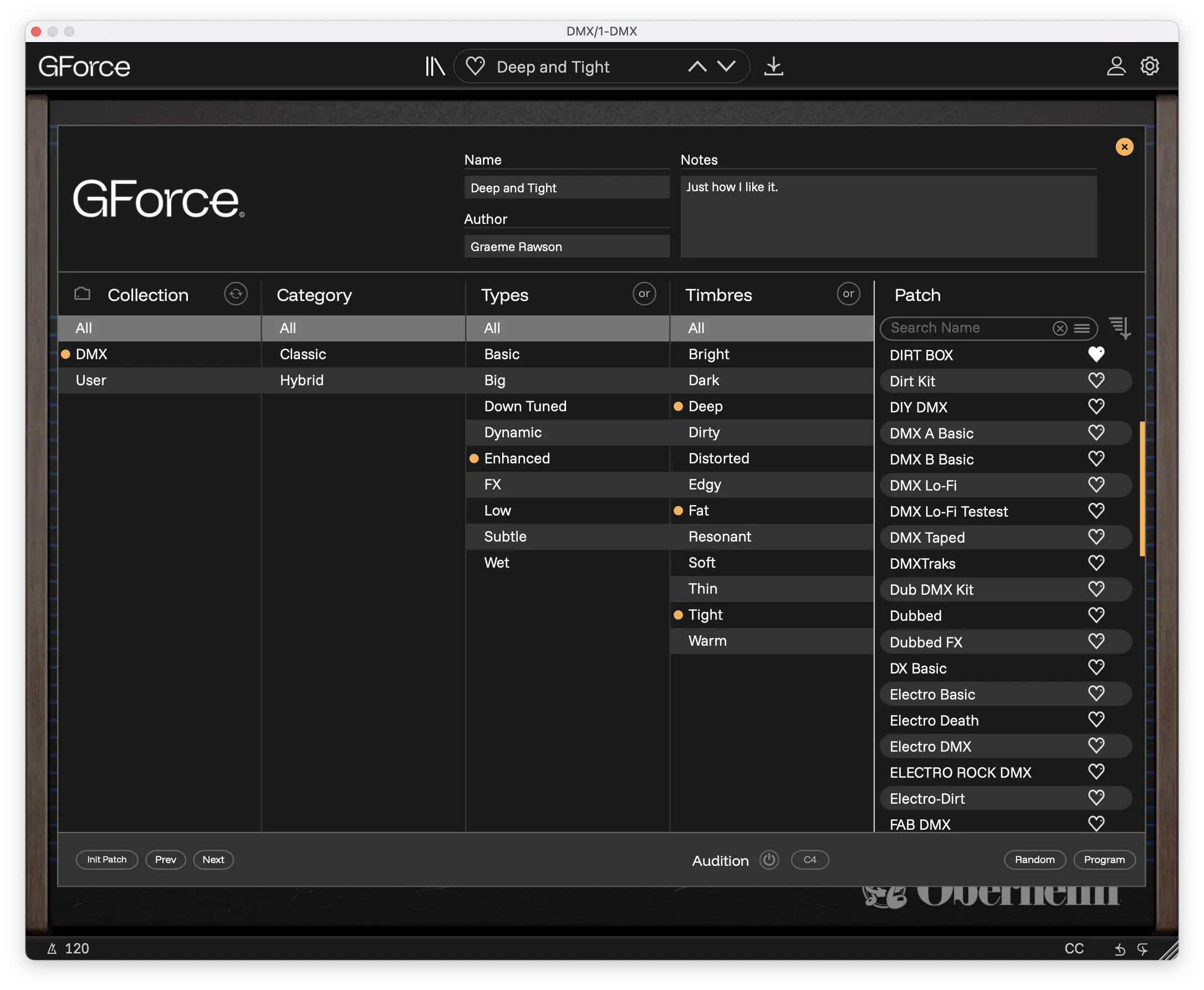Select the User collection

(x=159, y=380)
